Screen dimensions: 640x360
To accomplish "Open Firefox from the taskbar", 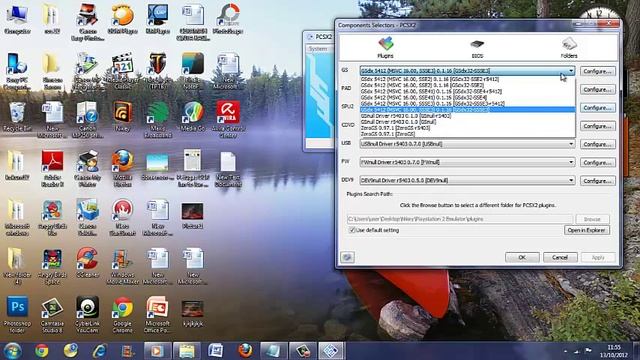I will coord(244,351).
